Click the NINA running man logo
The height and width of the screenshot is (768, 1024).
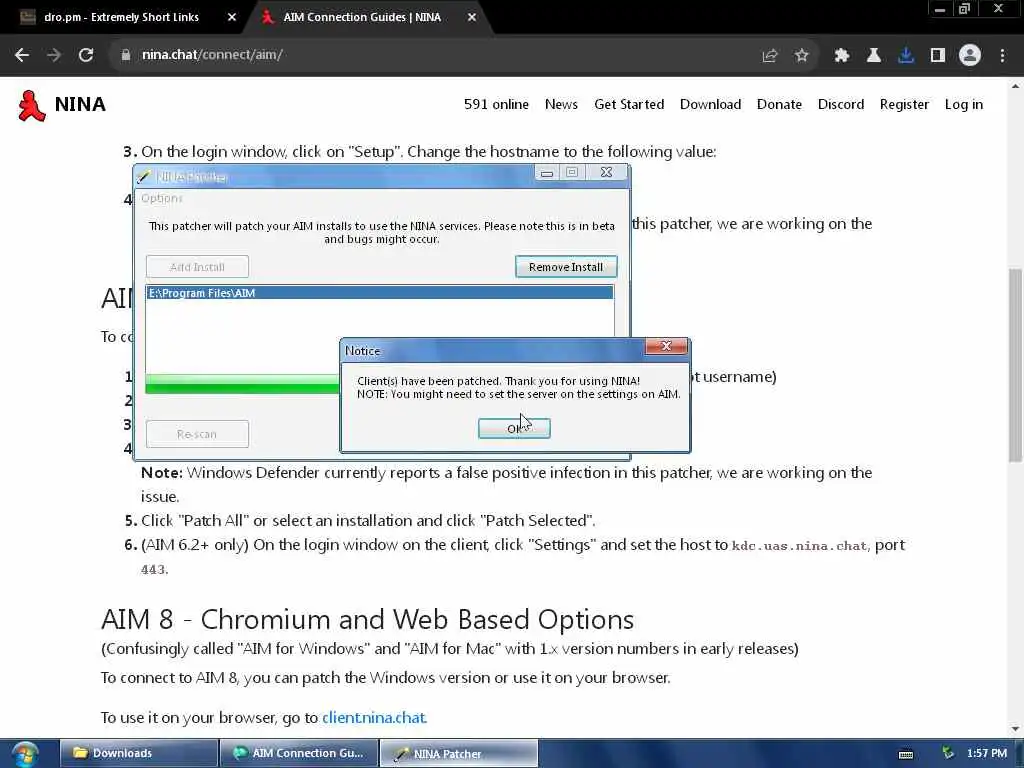coord(31,106)
